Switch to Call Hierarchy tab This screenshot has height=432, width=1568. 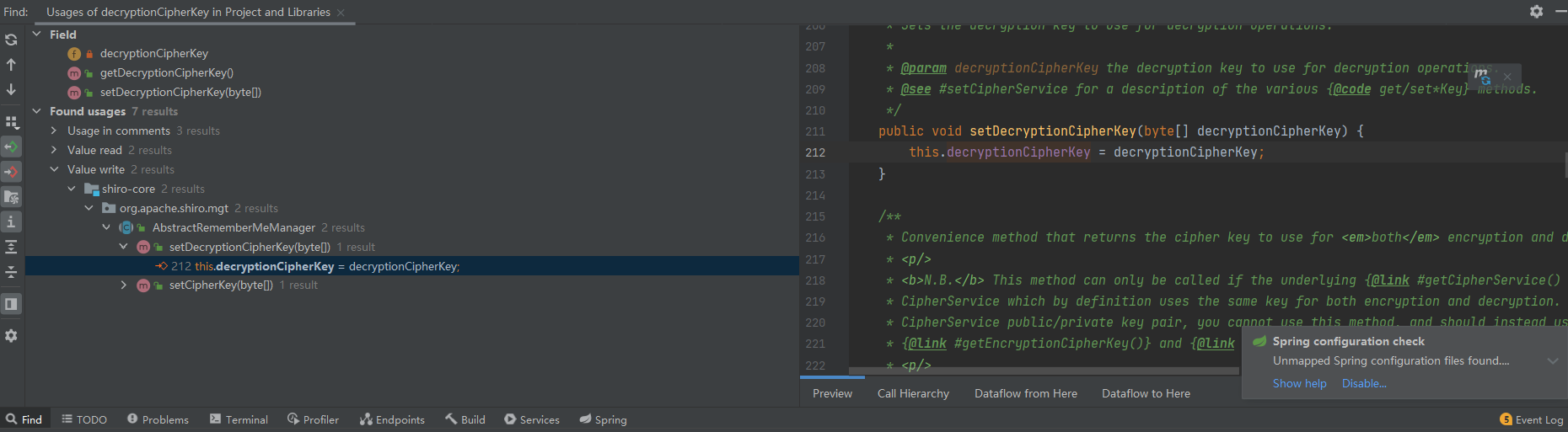coord(913,393)
